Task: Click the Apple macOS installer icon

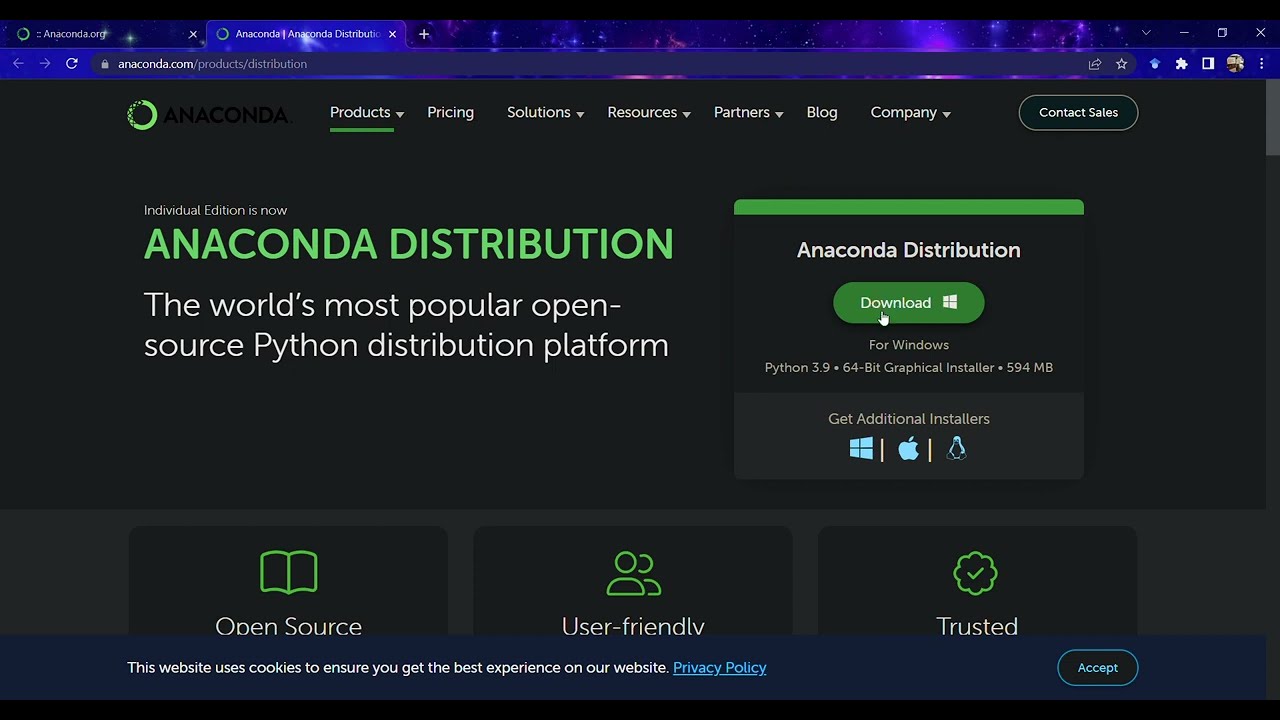Action: (908, 448)
